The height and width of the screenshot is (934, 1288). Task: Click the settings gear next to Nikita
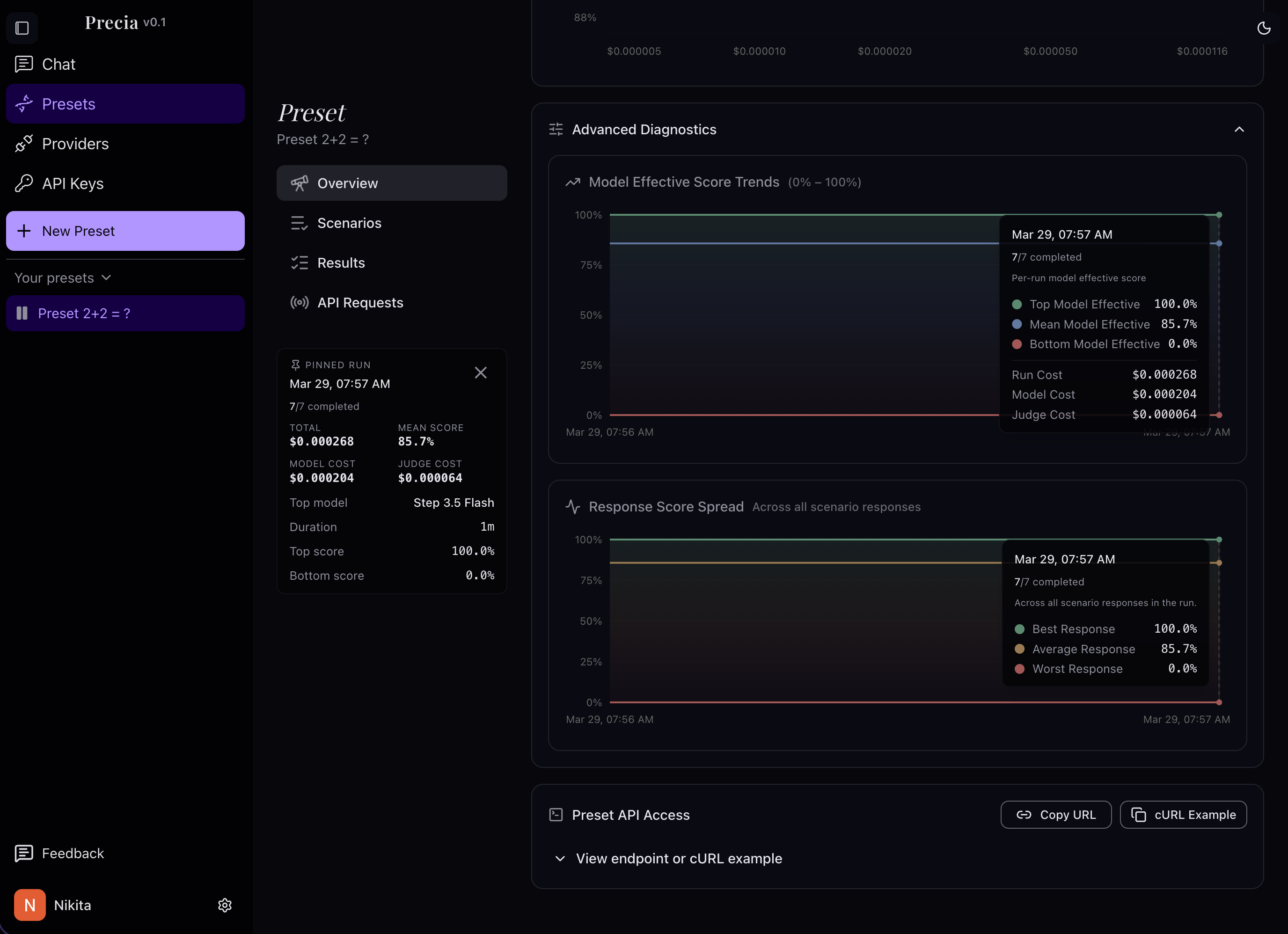coord(225,905)
